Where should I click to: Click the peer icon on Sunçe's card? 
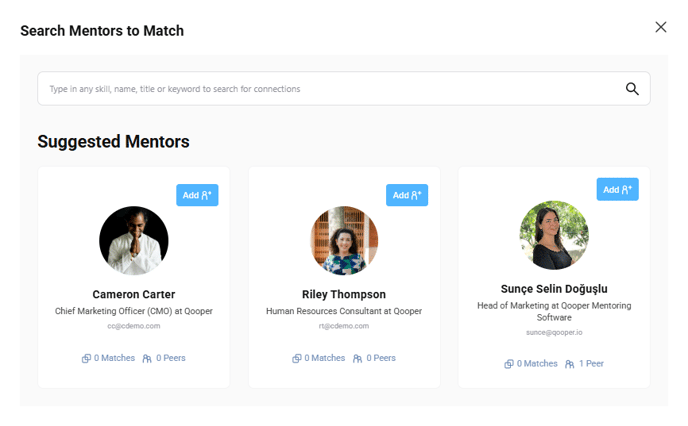coord(570,364)
